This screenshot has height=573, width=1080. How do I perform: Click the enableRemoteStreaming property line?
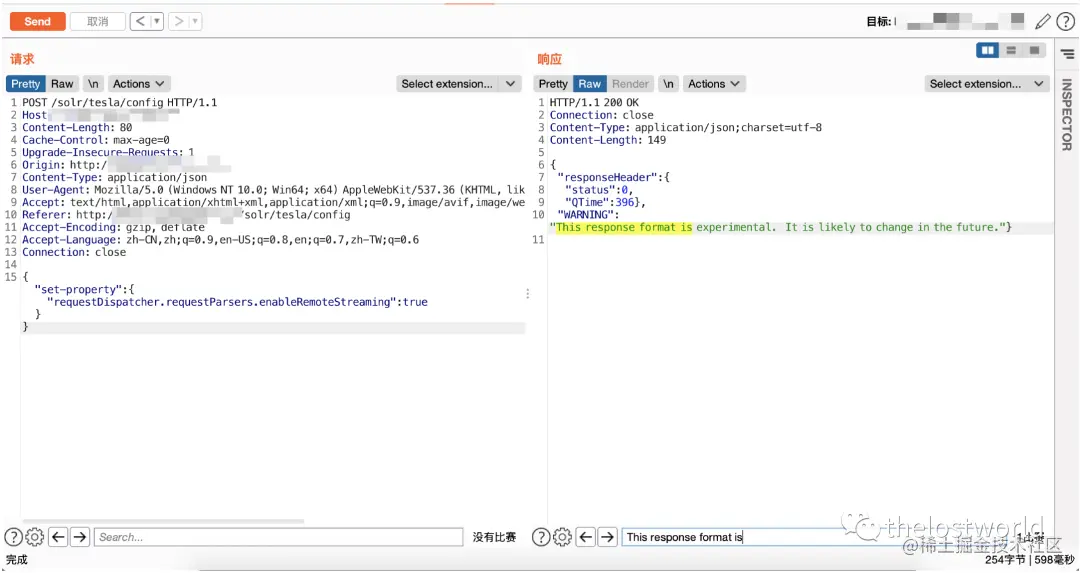tap(237, 302)
